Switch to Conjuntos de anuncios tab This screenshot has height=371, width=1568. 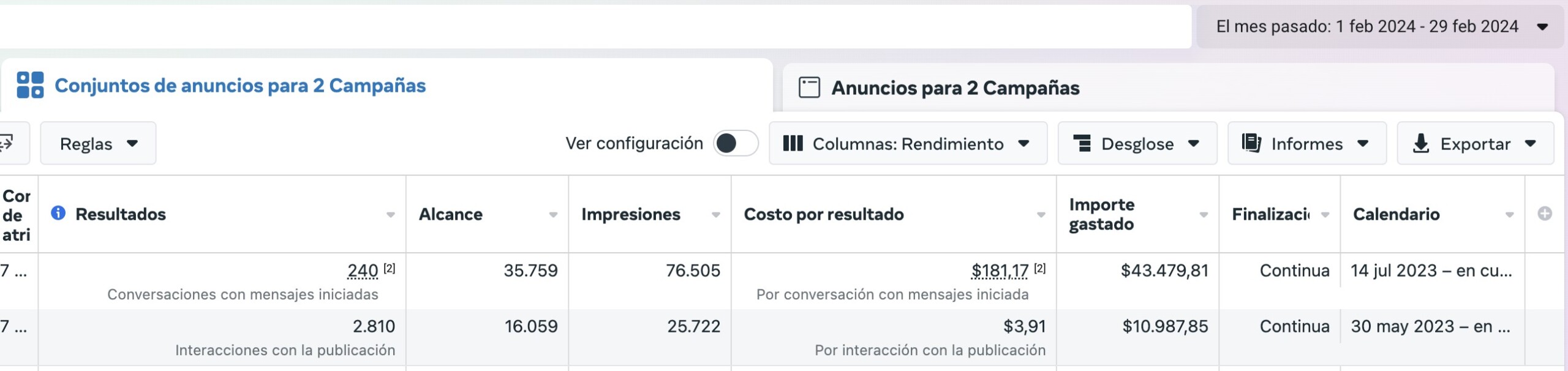[x=239, y=86]
